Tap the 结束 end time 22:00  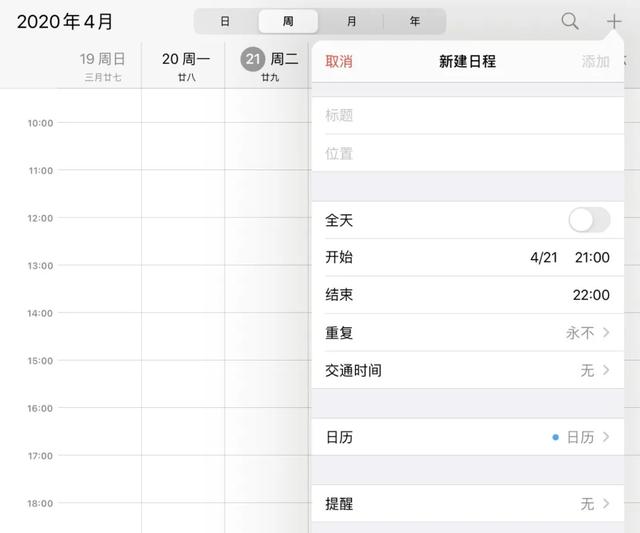tap(591, 295)
